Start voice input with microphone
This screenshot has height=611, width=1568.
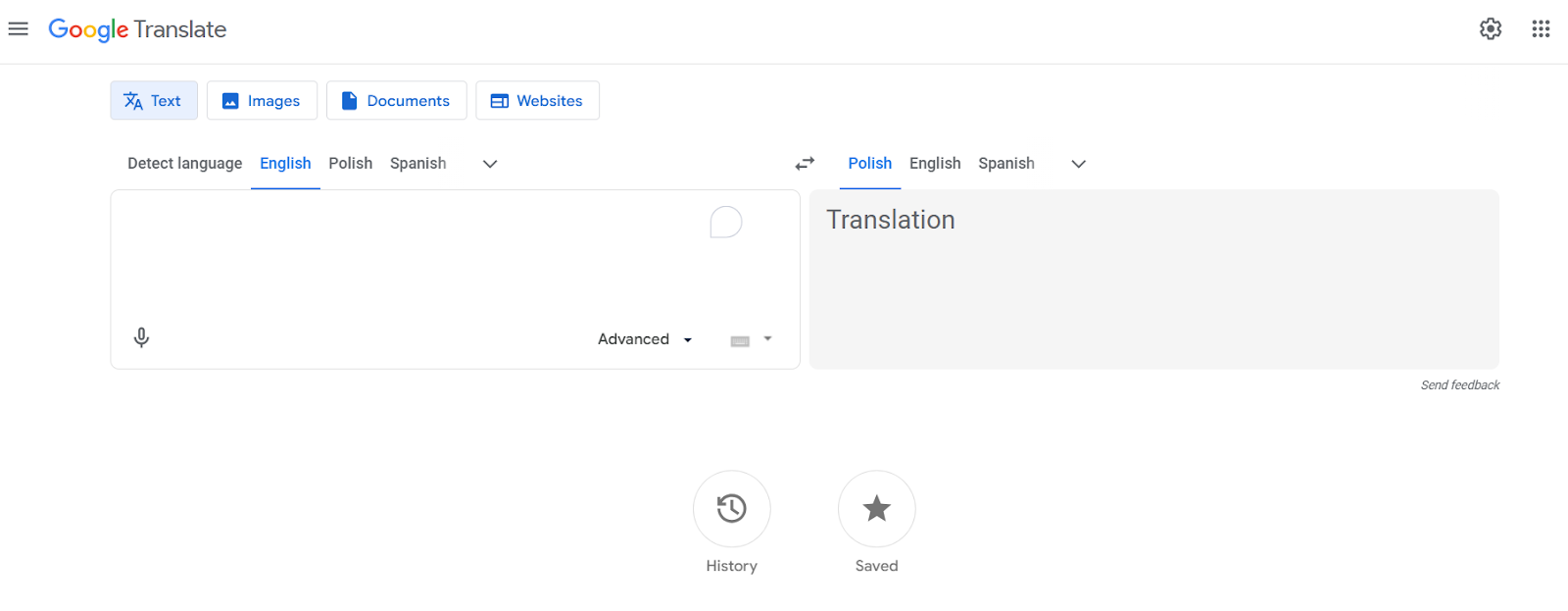pos(141,338)
